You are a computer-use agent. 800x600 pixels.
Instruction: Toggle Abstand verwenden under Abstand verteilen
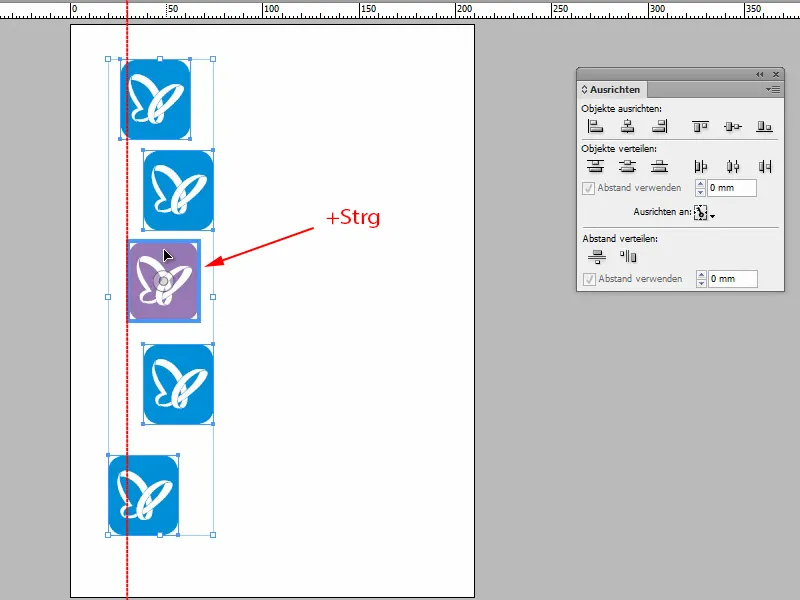[589, 279]
